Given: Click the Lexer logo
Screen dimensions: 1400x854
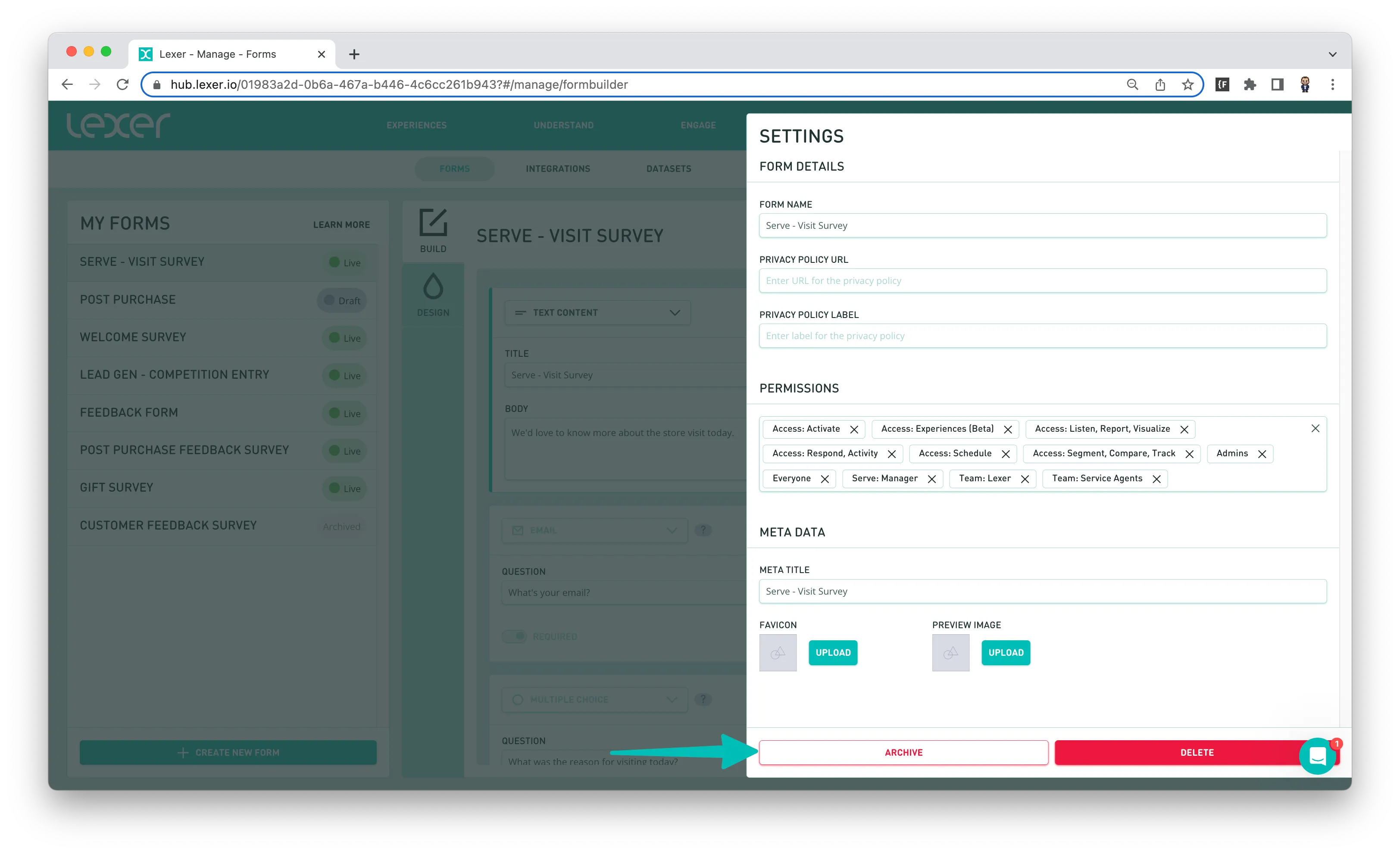Looking at the screenshot, I should (118, 125).
